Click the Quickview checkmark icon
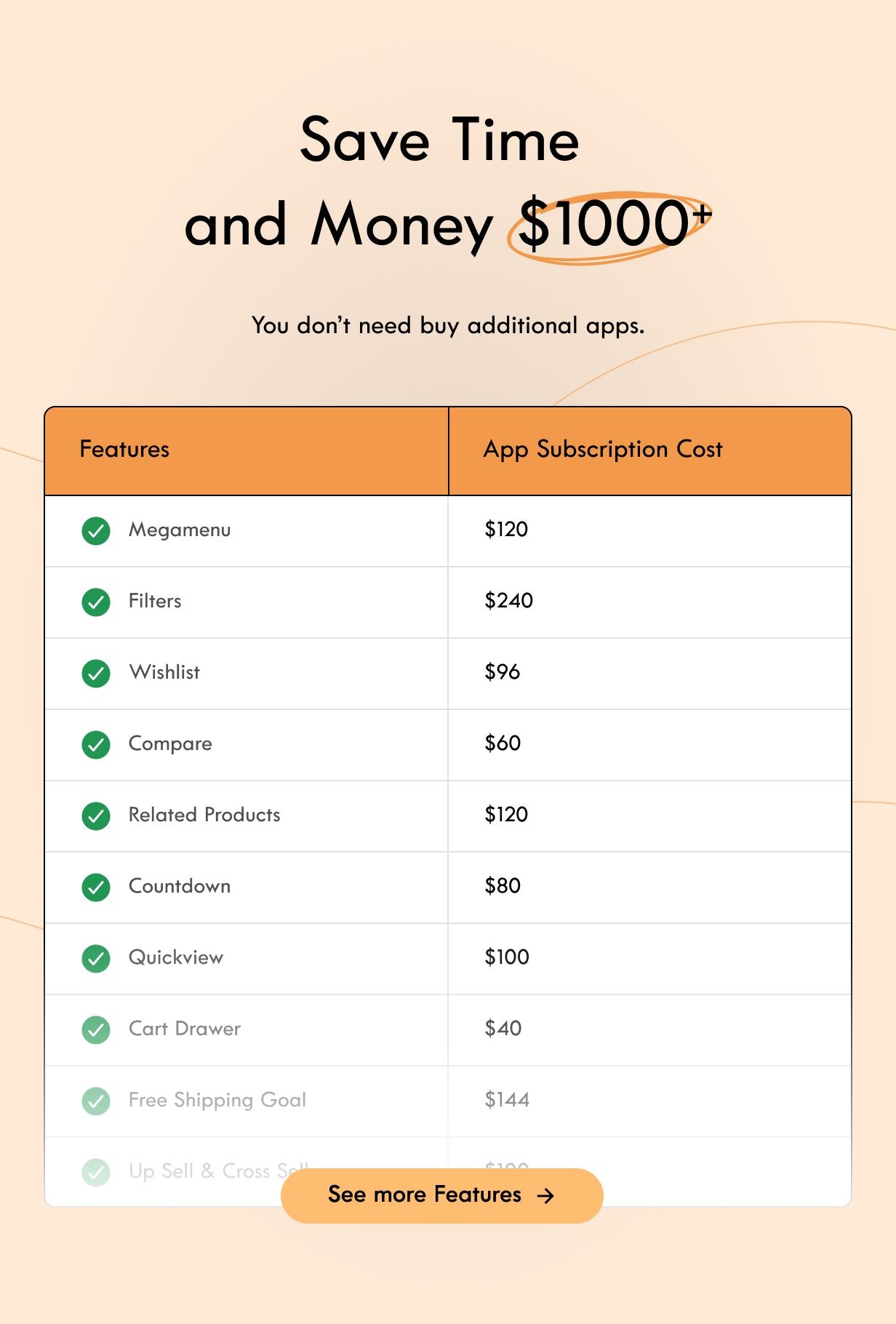The width and height of the screenshot is (896, 1324). click(x=95, y=958)
